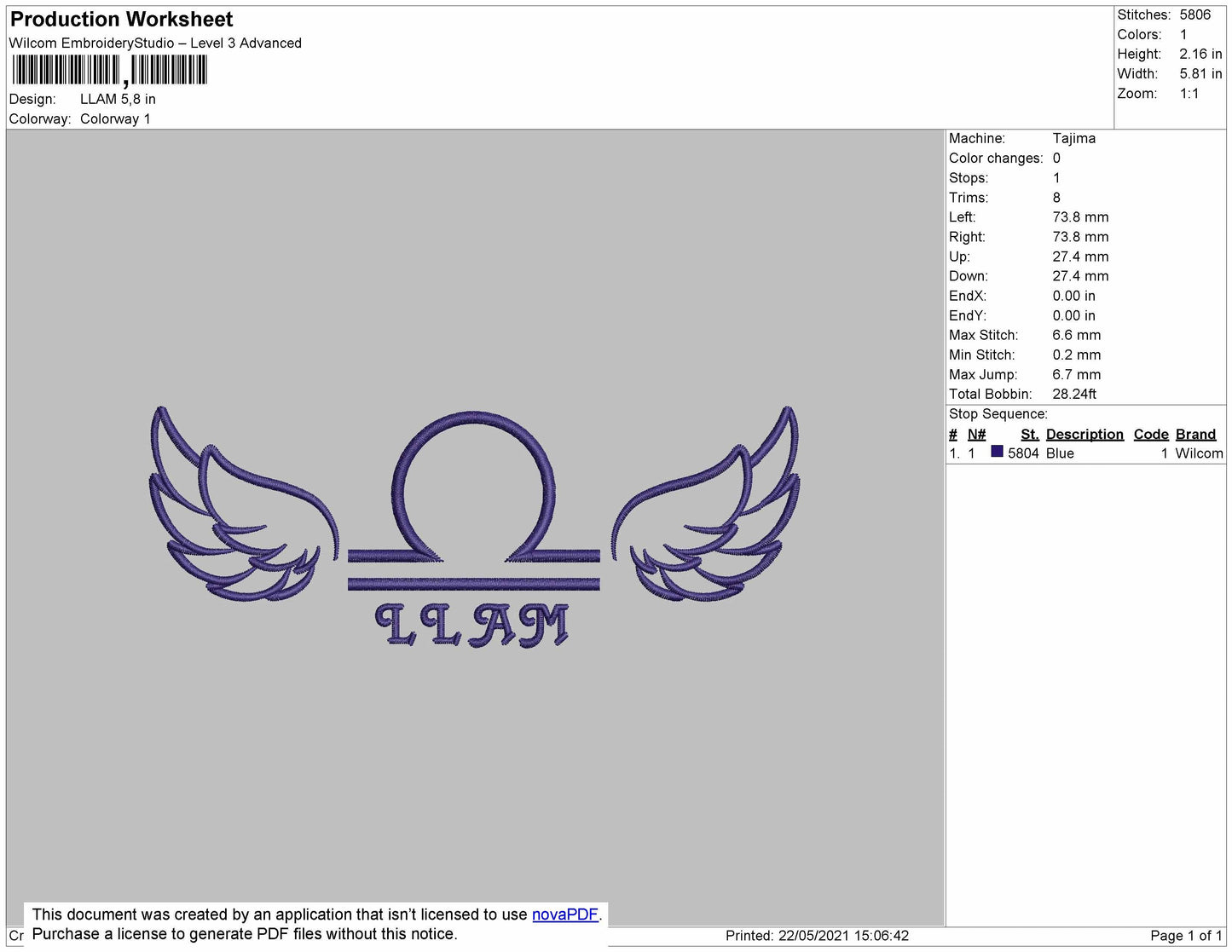Click the LLAM wings embroidery design preview
Viewport: 1232px width, 952px height.
[474, 527]
